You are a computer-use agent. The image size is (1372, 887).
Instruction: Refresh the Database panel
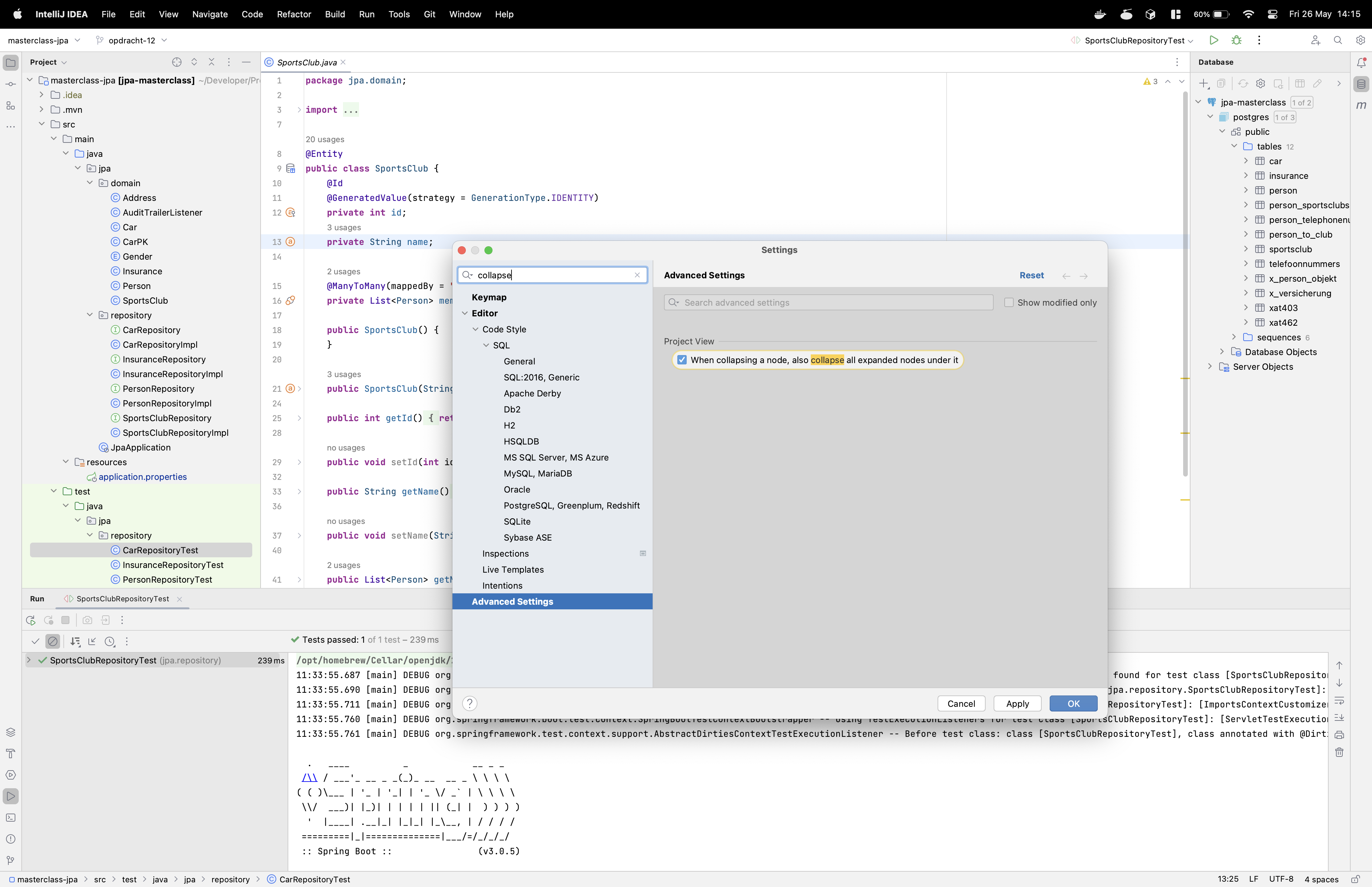1243,83
